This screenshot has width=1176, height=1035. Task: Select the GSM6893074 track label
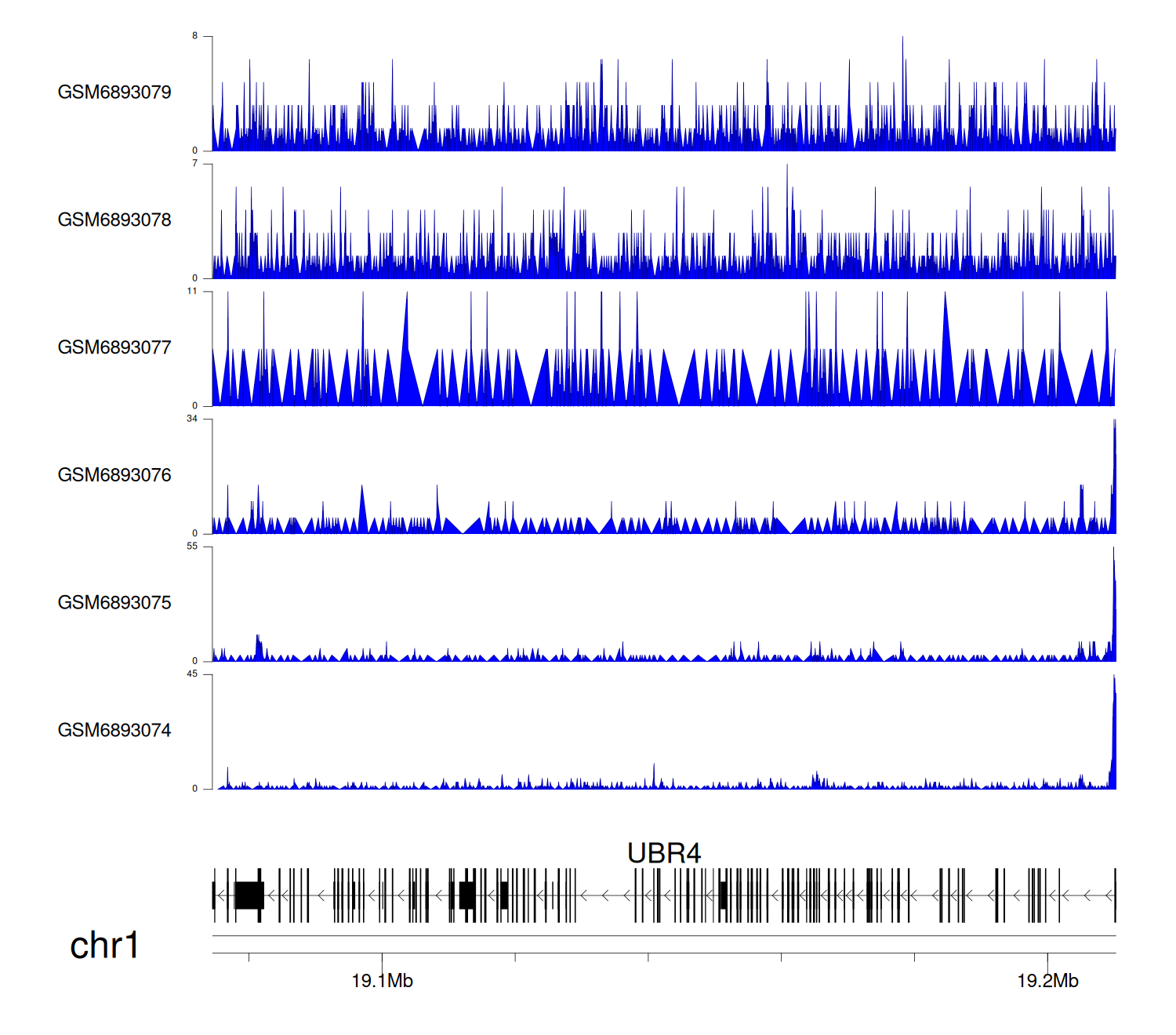click(114, 731)
